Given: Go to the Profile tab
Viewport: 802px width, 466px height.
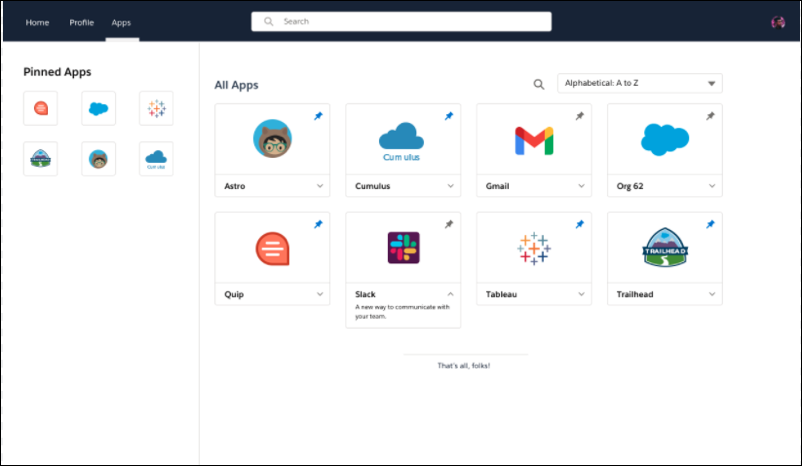Looking at the screenshot, I should 82,23.
